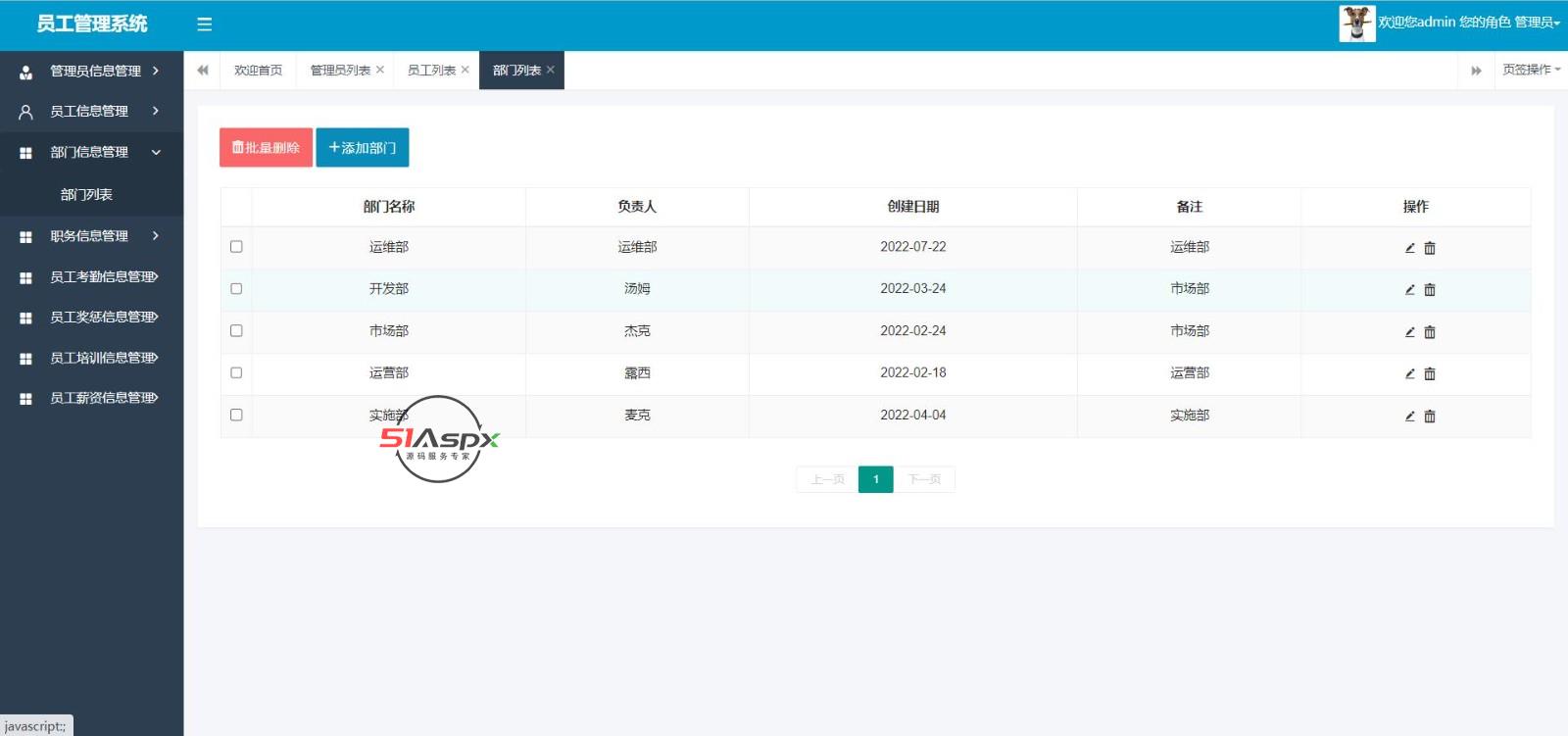The width and height of the screenshot is (1568, 736).
Task: Check the checkbox for 运维部 row
Action: pos(236,247)
